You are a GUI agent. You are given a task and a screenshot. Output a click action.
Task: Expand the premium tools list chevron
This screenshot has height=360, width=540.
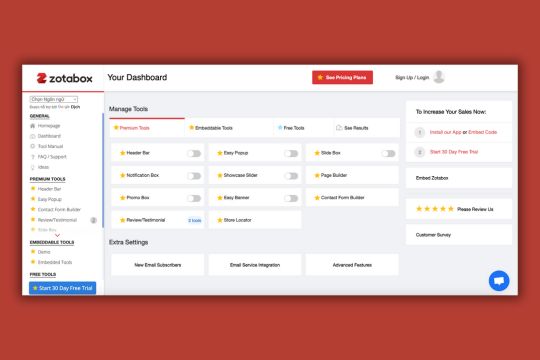[x=58, y=235]
